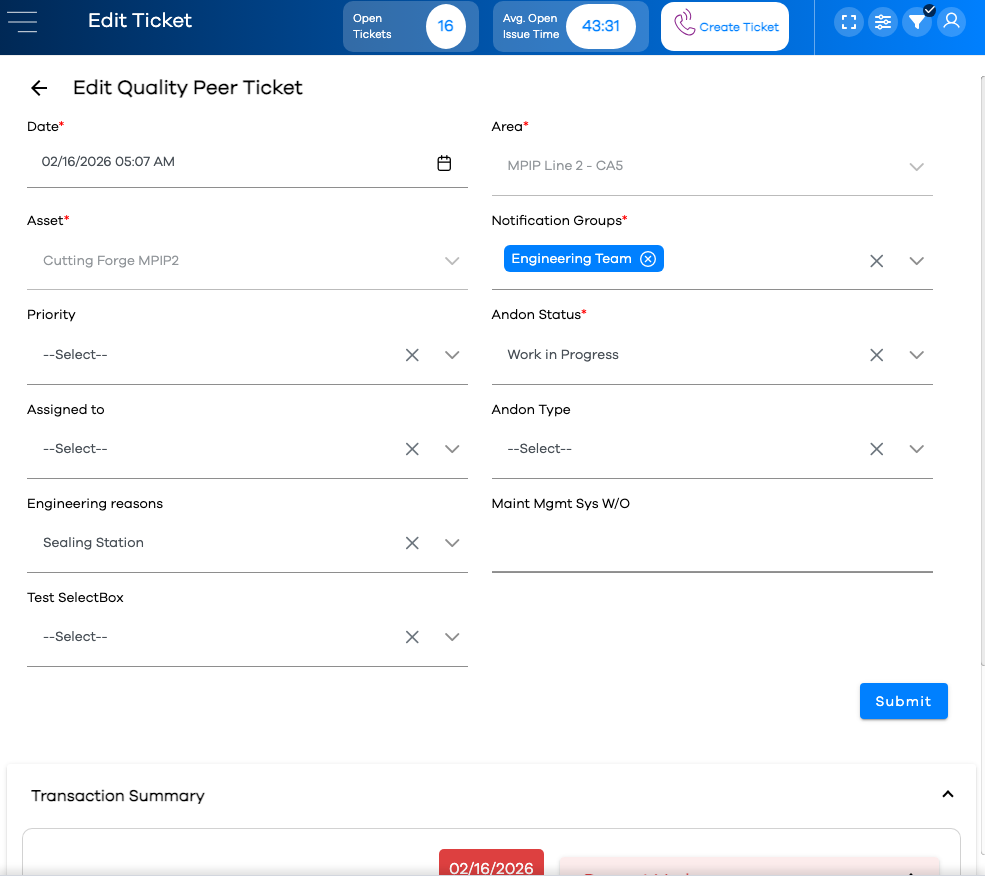The height and width of the screenshot is (886, 985).
Task: Go back using the left arrow
Action: (x=39, y=88)
